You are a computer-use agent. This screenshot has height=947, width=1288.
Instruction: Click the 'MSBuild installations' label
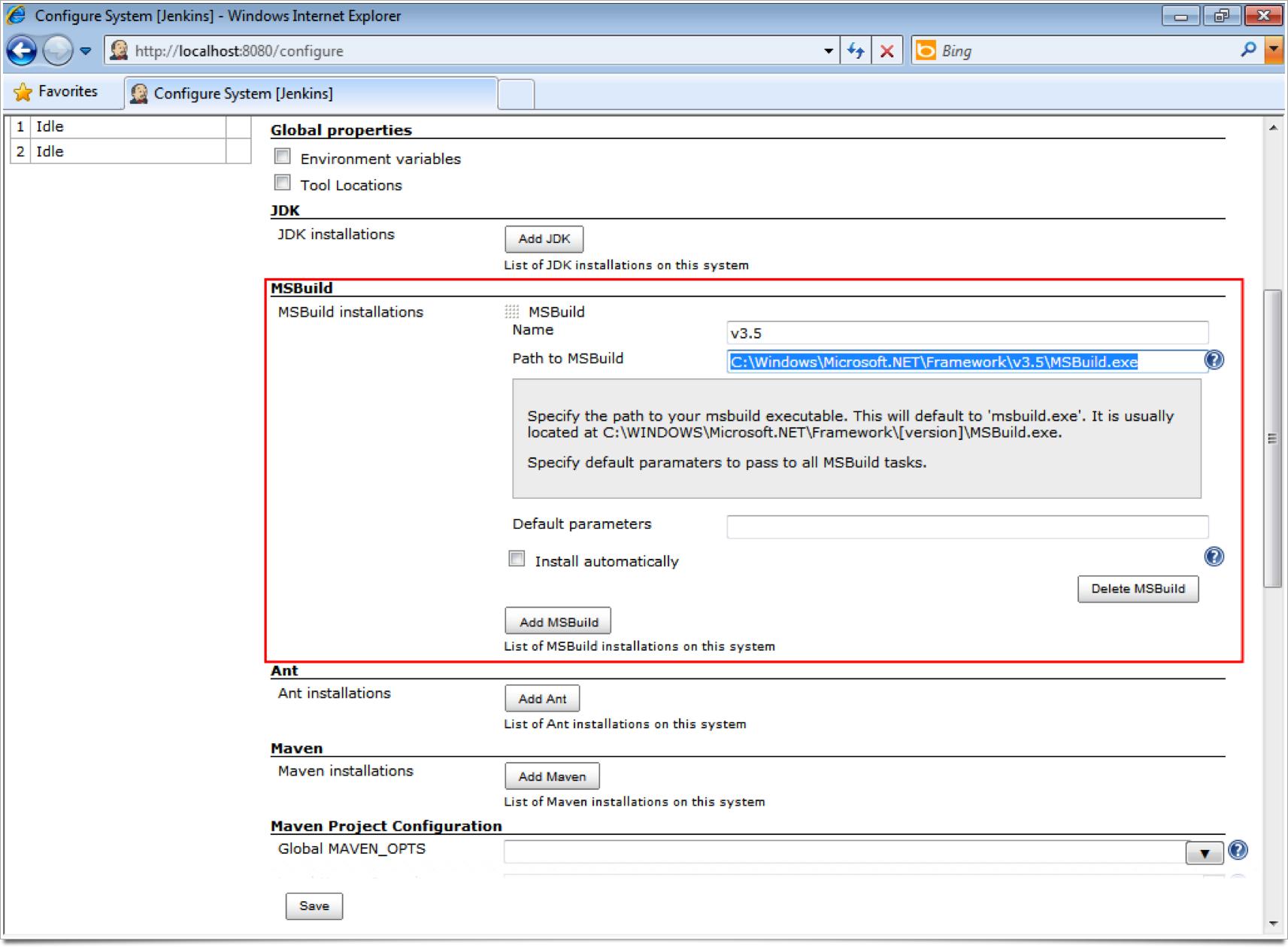[350, 312]
